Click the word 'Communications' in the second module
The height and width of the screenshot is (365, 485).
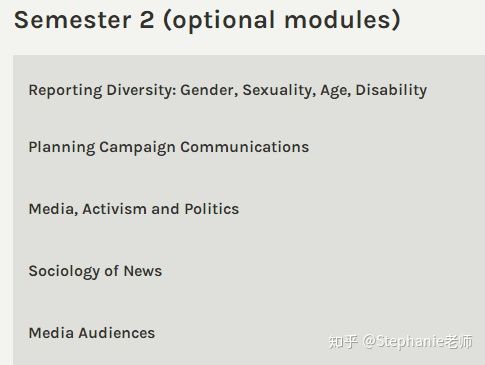245,147
